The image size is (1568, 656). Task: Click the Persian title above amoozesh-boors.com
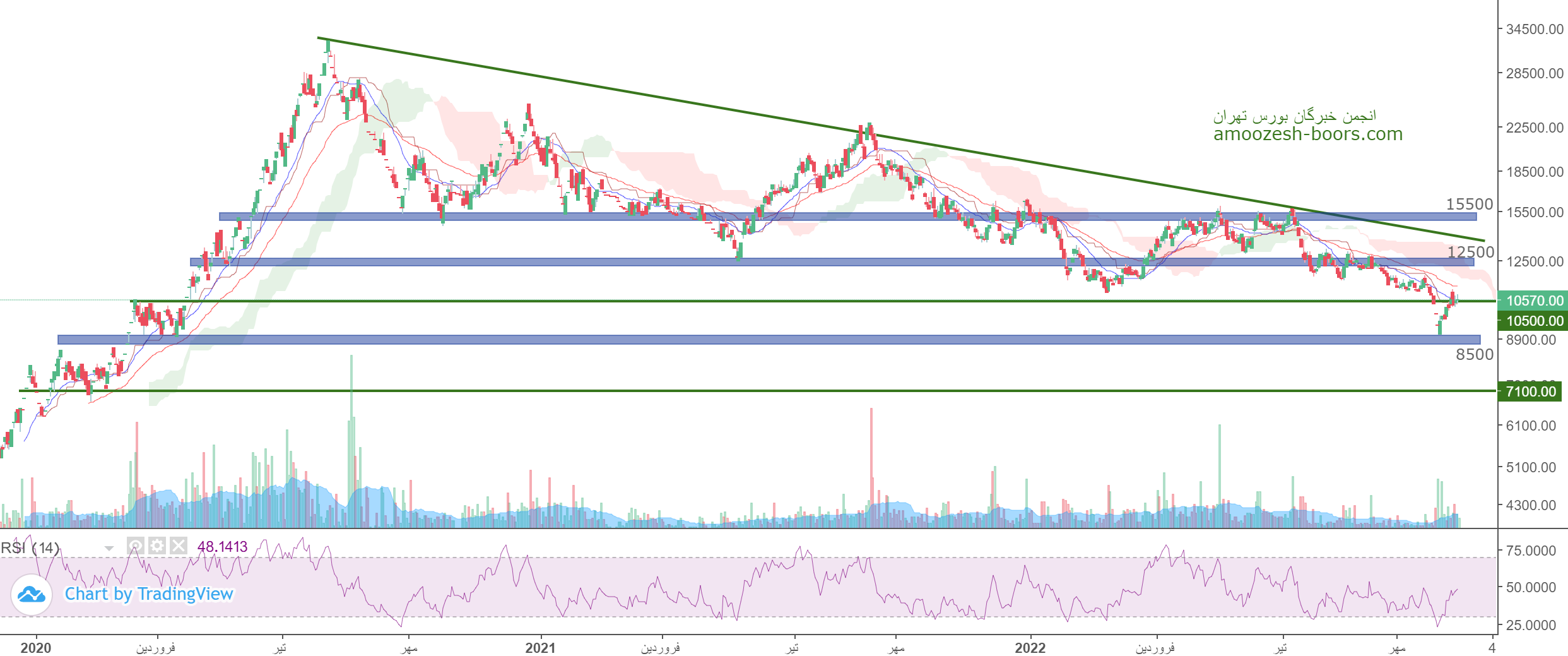[1294, 116]
